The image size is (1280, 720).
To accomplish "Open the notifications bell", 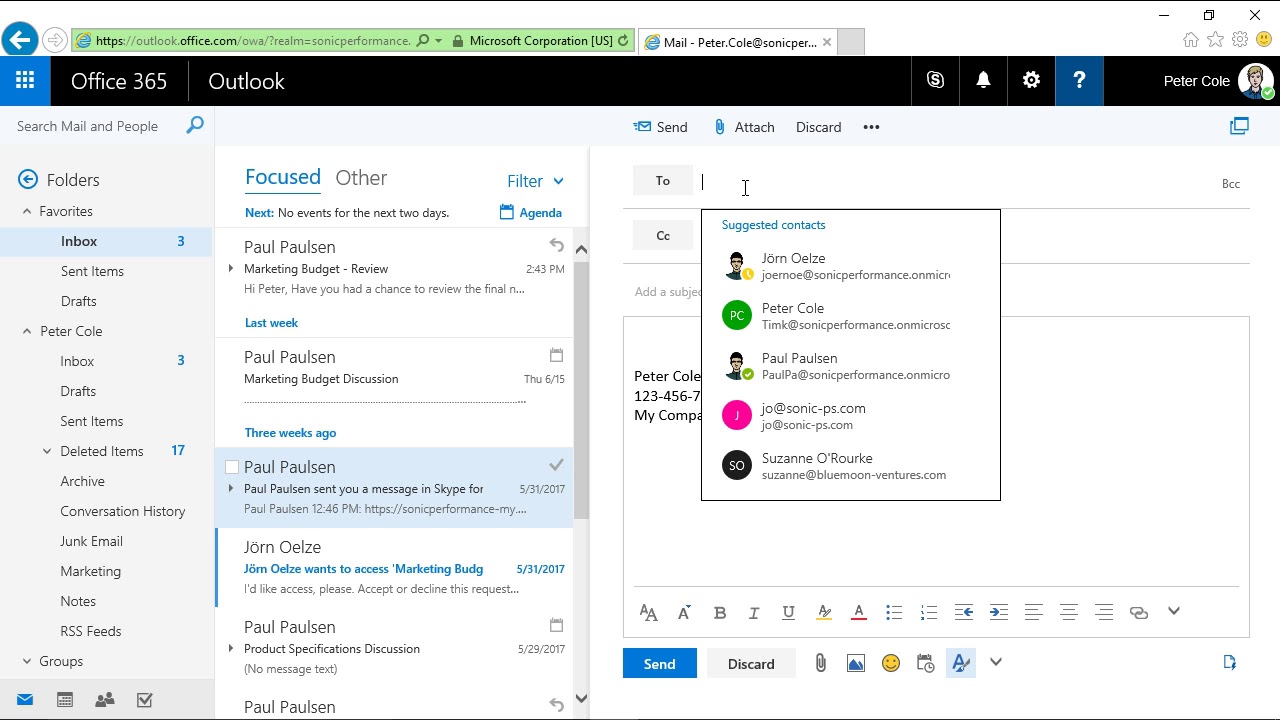I will (x=983, y=81).
